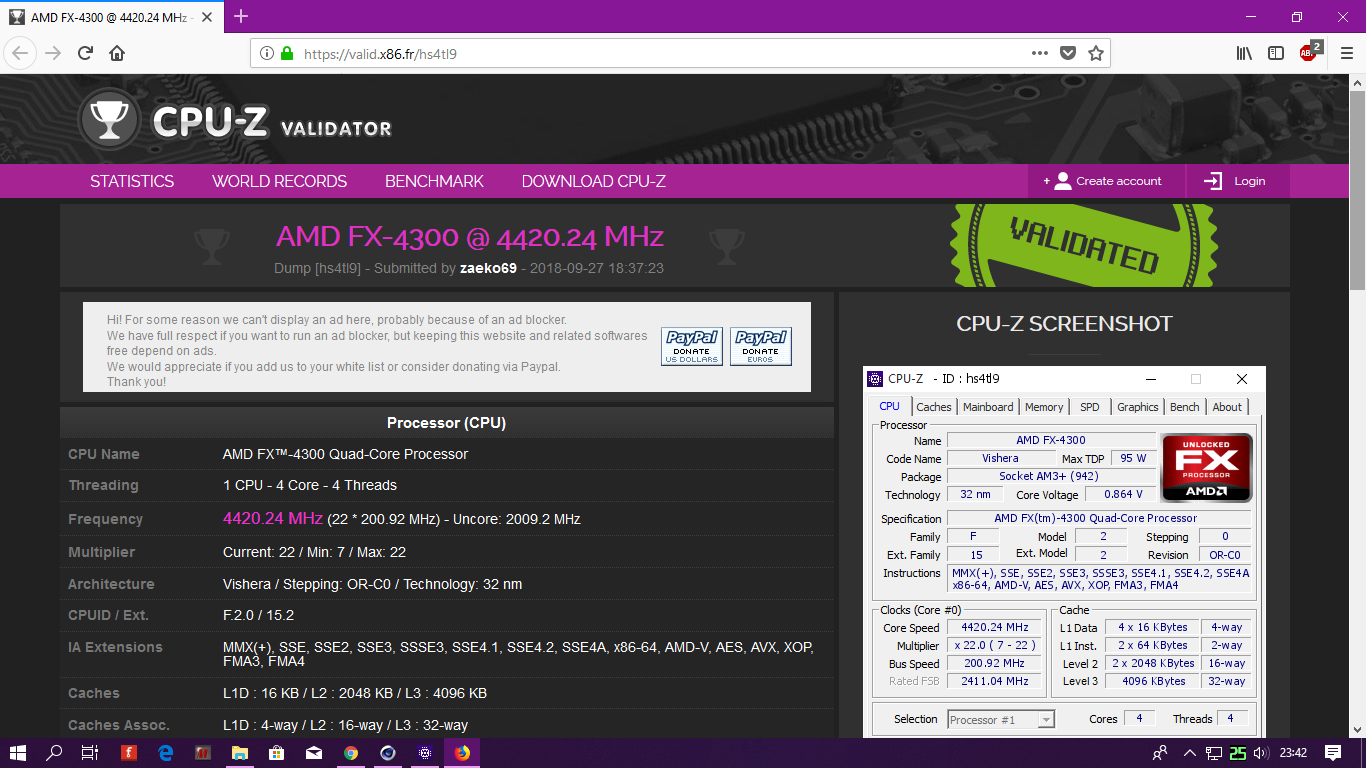This screenshot has width=1366, height=768.
Task: Select the Memory tab in CPU-Z screenshot
Action: click(1044, 407)
